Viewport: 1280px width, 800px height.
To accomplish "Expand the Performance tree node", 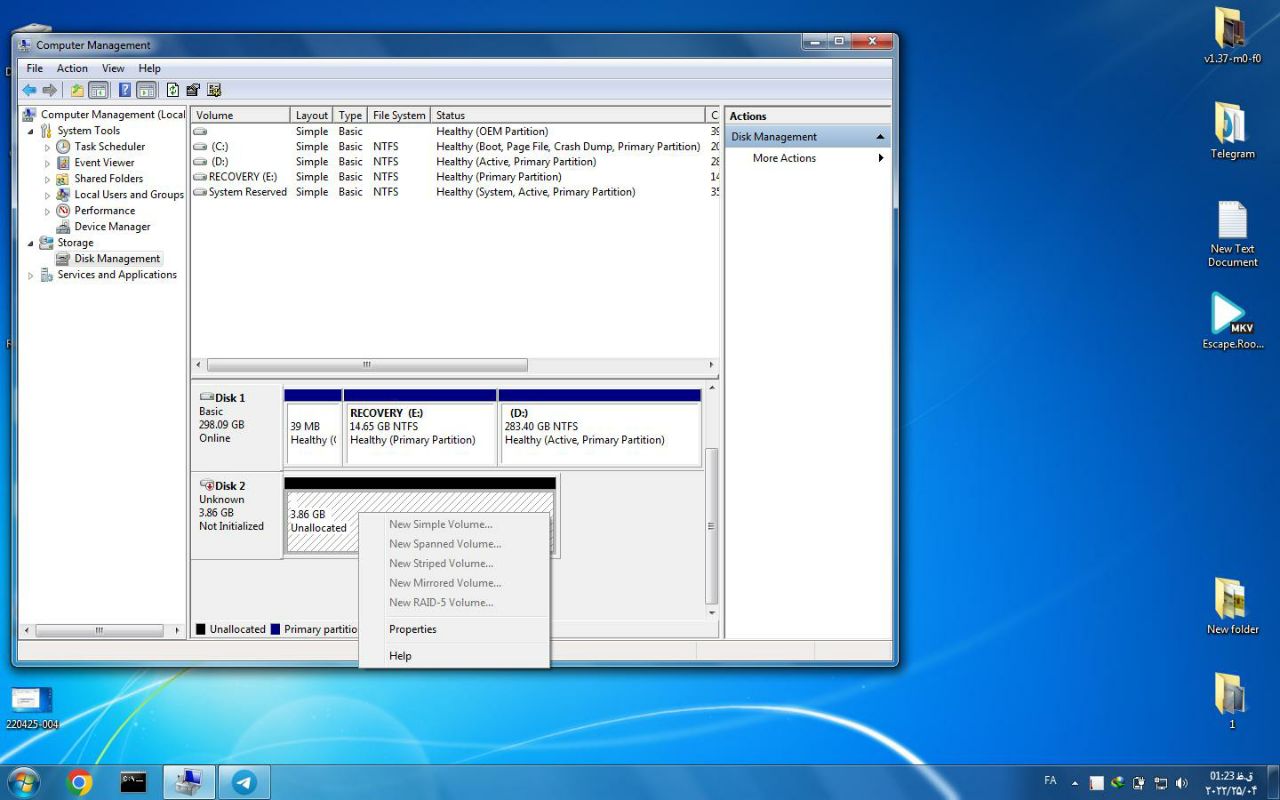I will click(47, 211).
